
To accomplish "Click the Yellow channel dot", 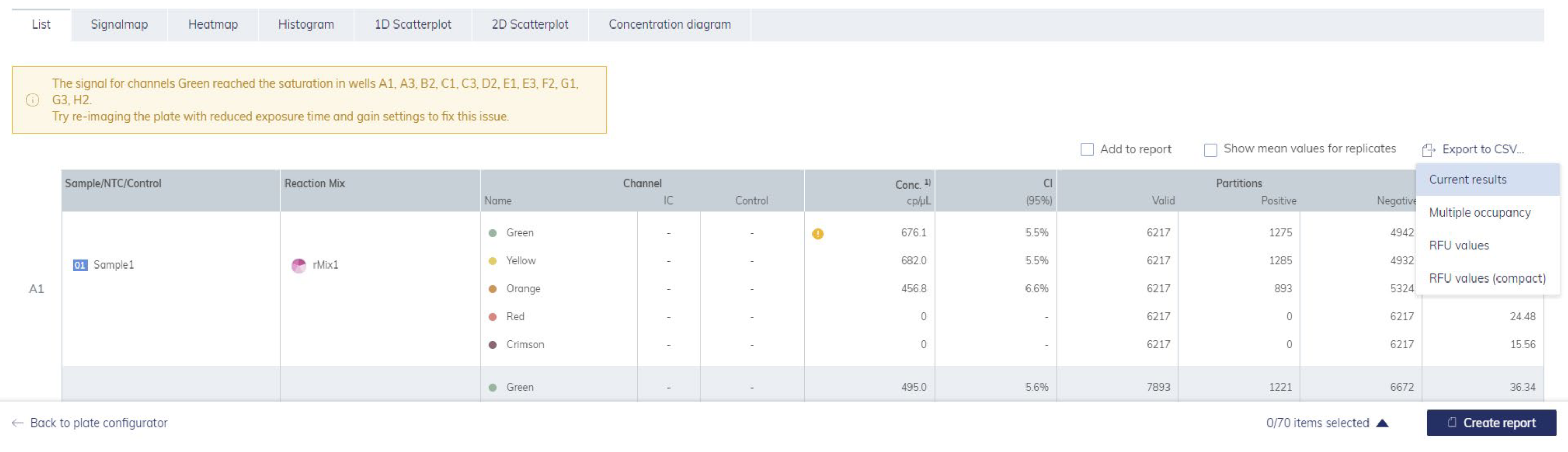I will tap(493, 261).
